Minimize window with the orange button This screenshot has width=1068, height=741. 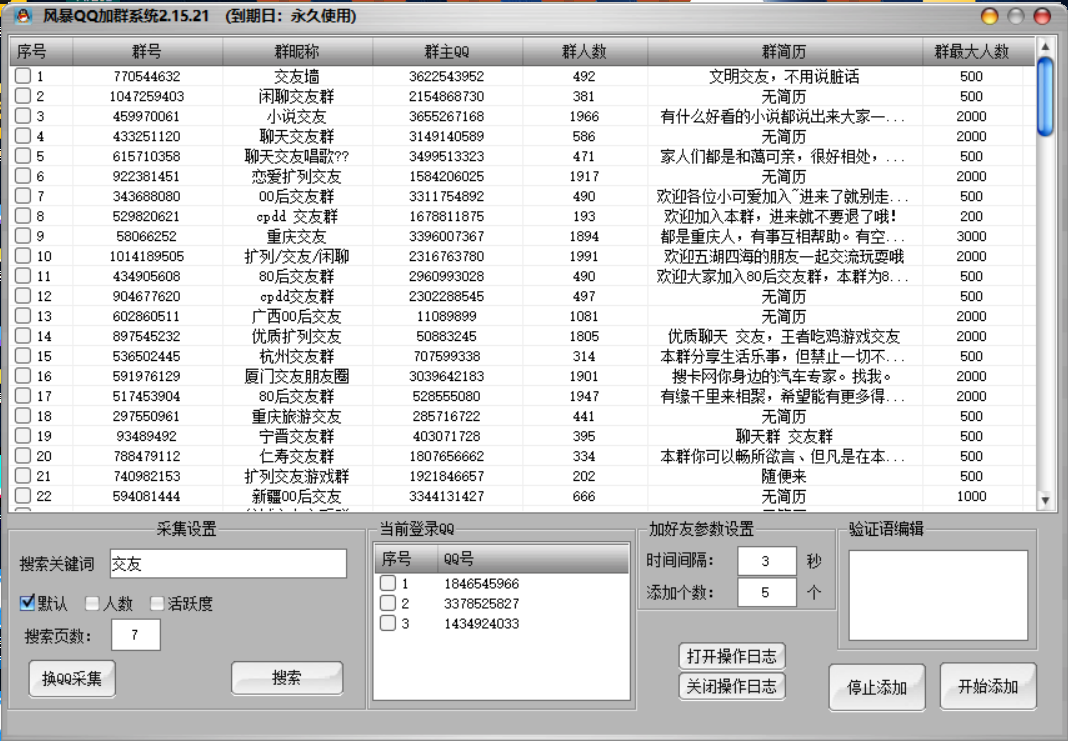[x=990, y=16]
